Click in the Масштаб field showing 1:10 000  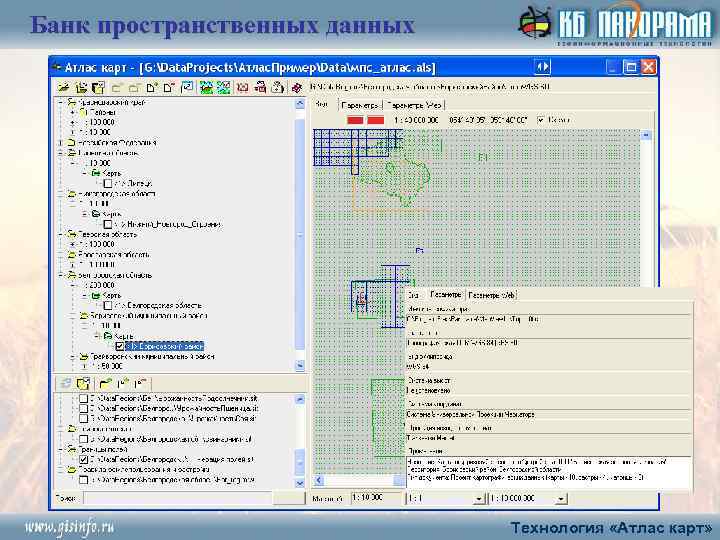[376, 498]
